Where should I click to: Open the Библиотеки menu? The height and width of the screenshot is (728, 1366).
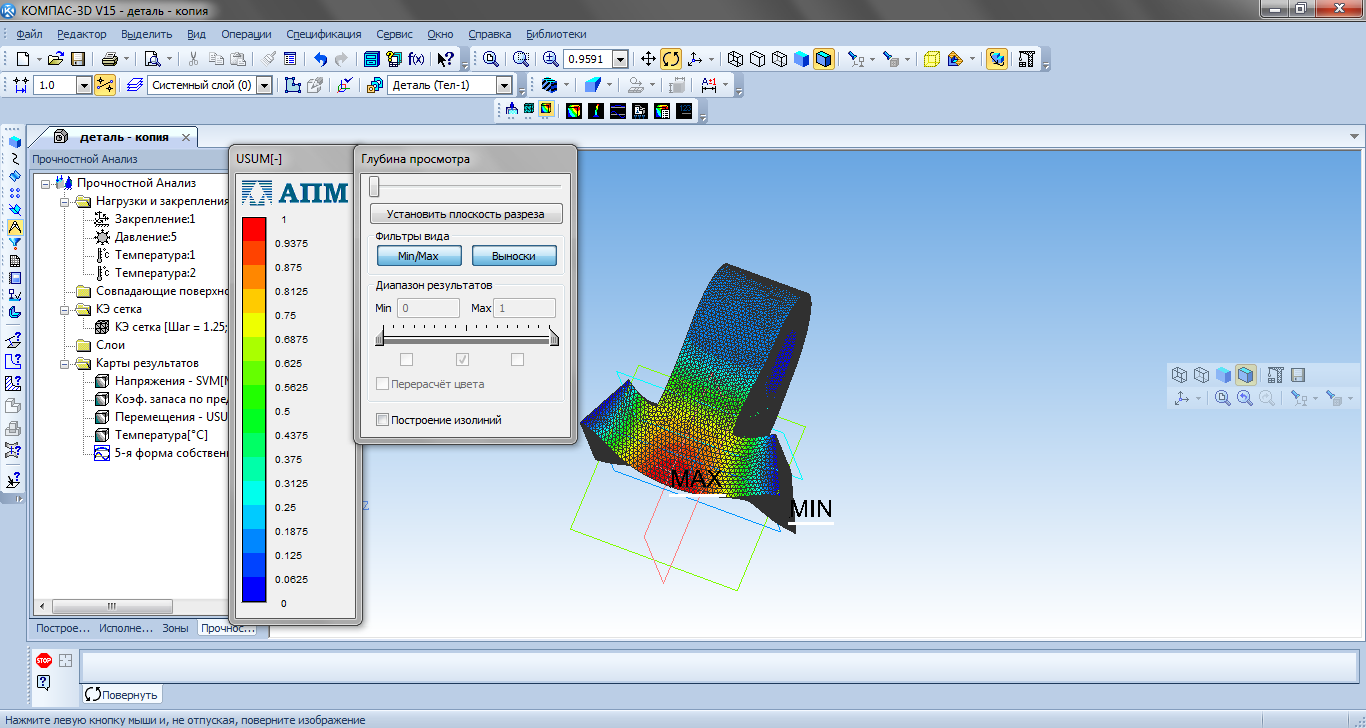pyautogui.click(x=557, y=34)
